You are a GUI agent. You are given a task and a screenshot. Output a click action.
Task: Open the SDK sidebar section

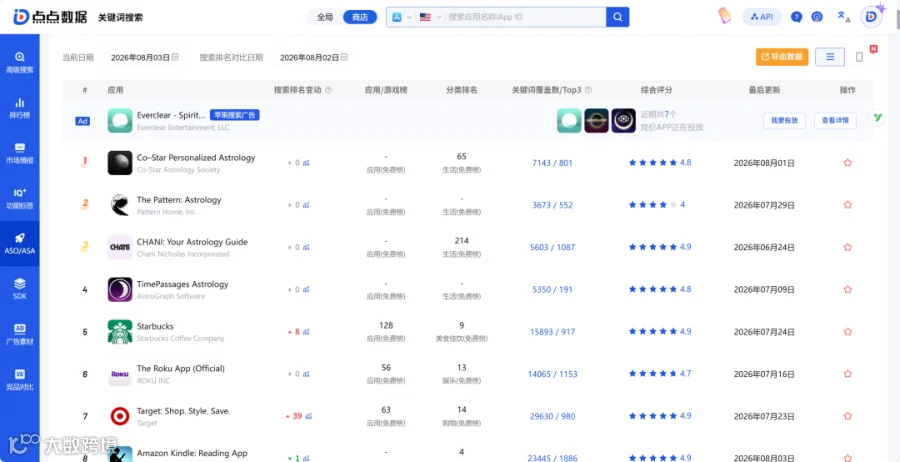20,289
